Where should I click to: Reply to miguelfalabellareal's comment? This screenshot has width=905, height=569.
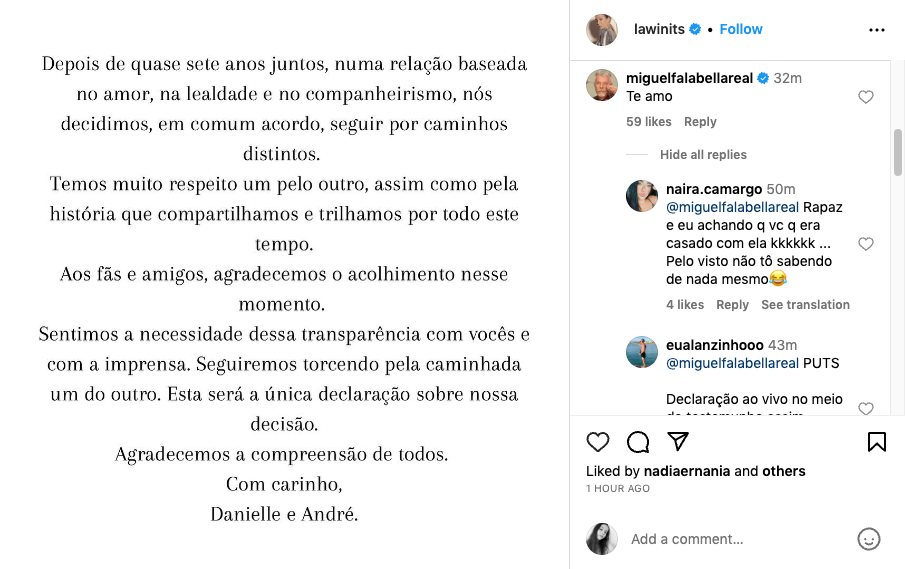click(700, 122)
